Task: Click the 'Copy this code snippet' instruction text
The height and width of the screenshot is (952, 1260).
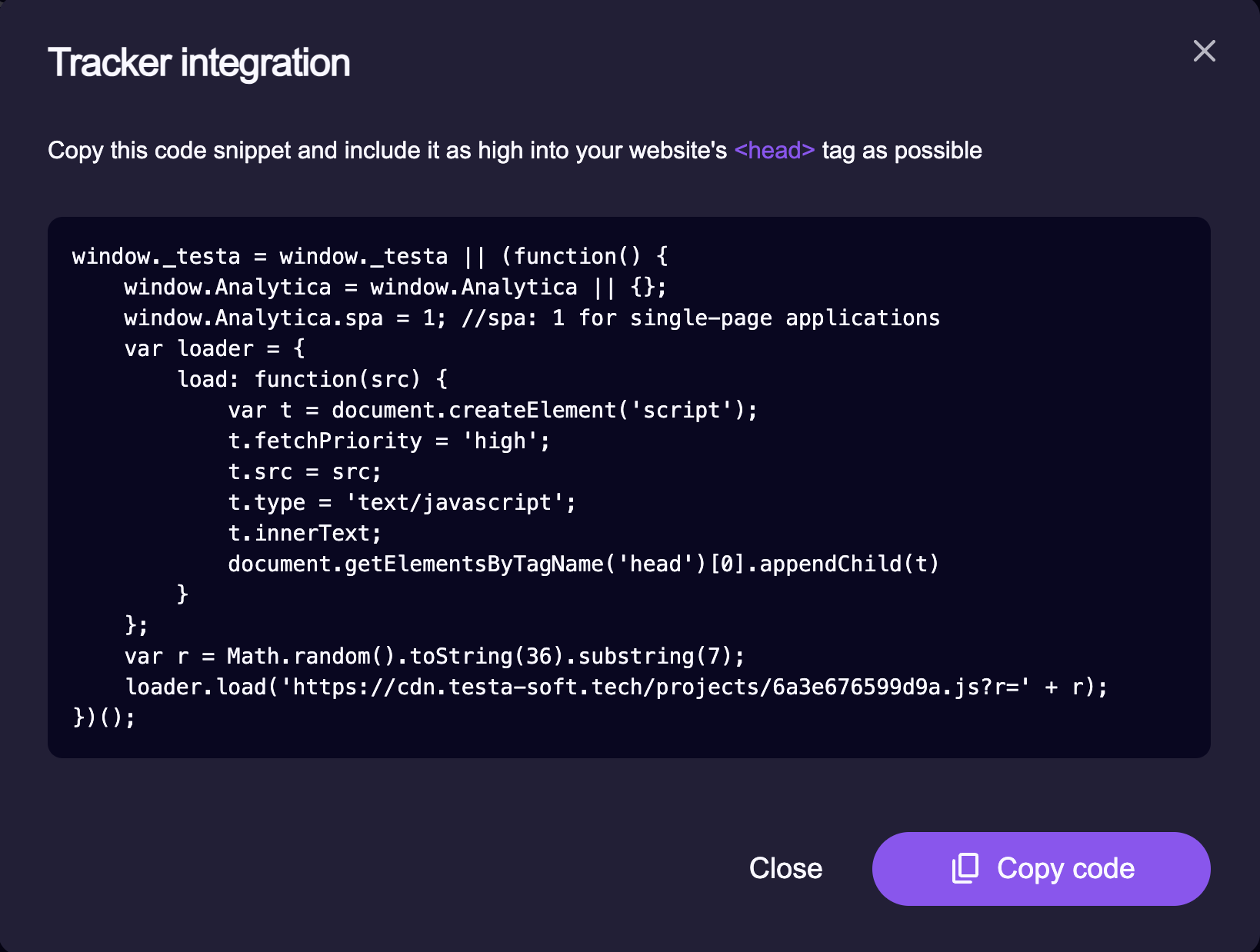Action: coord(515,150)
